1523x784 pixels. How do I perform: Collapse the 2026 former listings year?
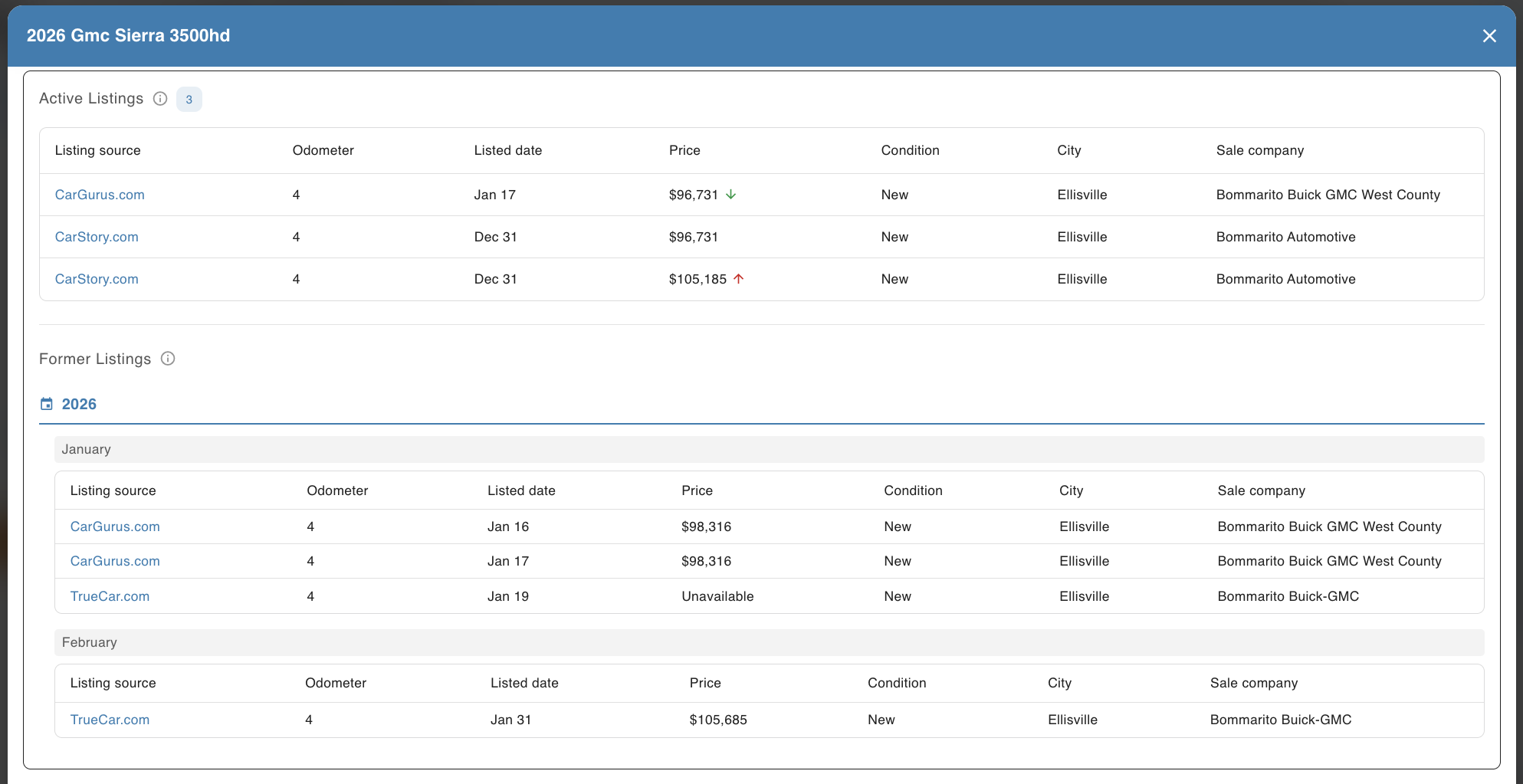(79, 404)
